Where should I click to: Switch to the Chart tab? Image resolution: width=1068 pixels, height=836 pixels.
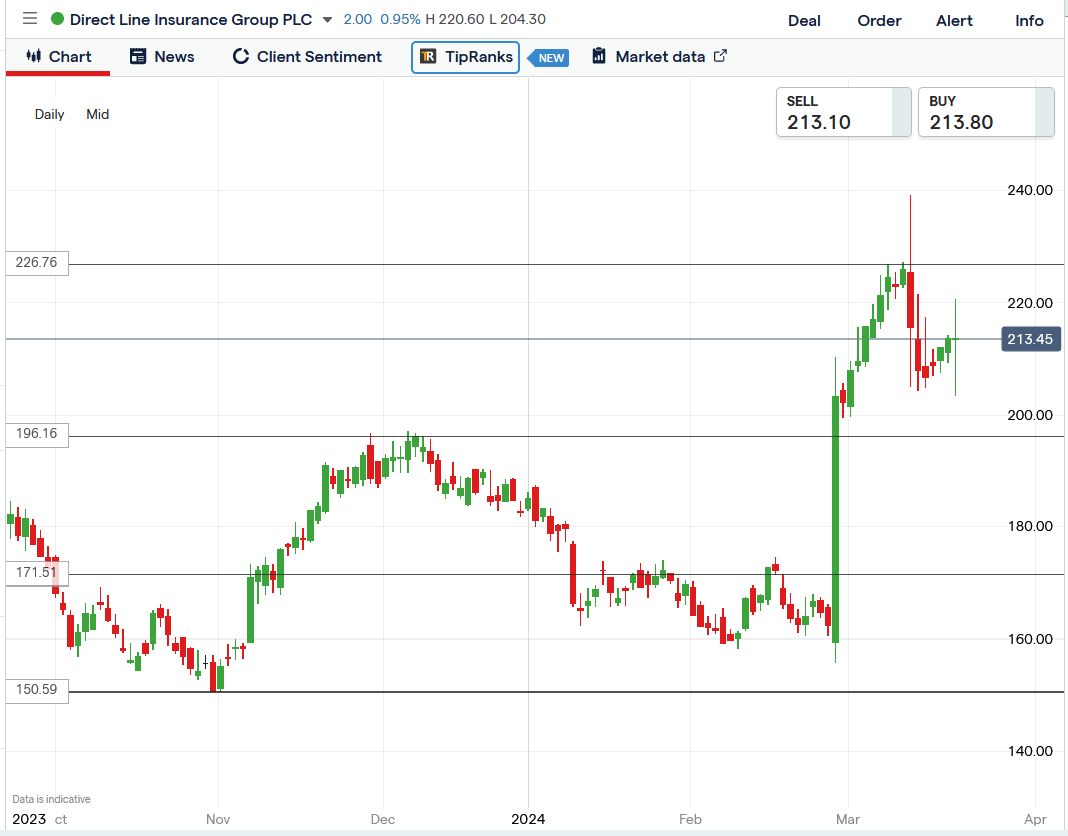point(58,57)
